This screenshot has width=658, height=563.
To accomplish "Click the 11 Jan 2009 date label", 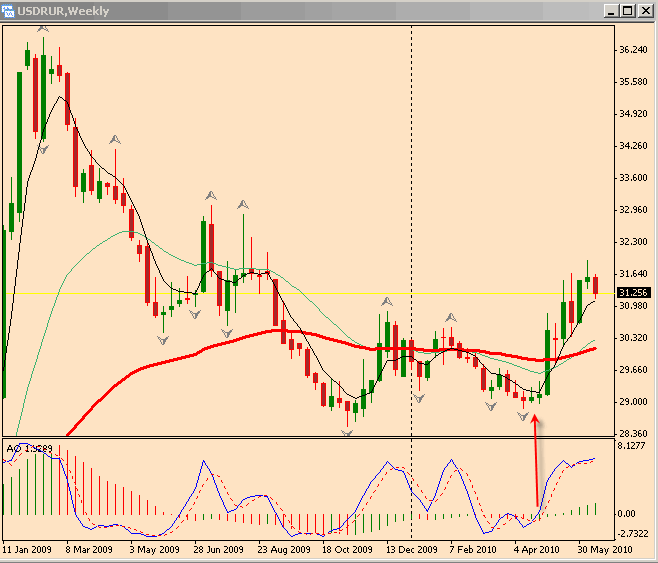I will (x=27, y=549).
